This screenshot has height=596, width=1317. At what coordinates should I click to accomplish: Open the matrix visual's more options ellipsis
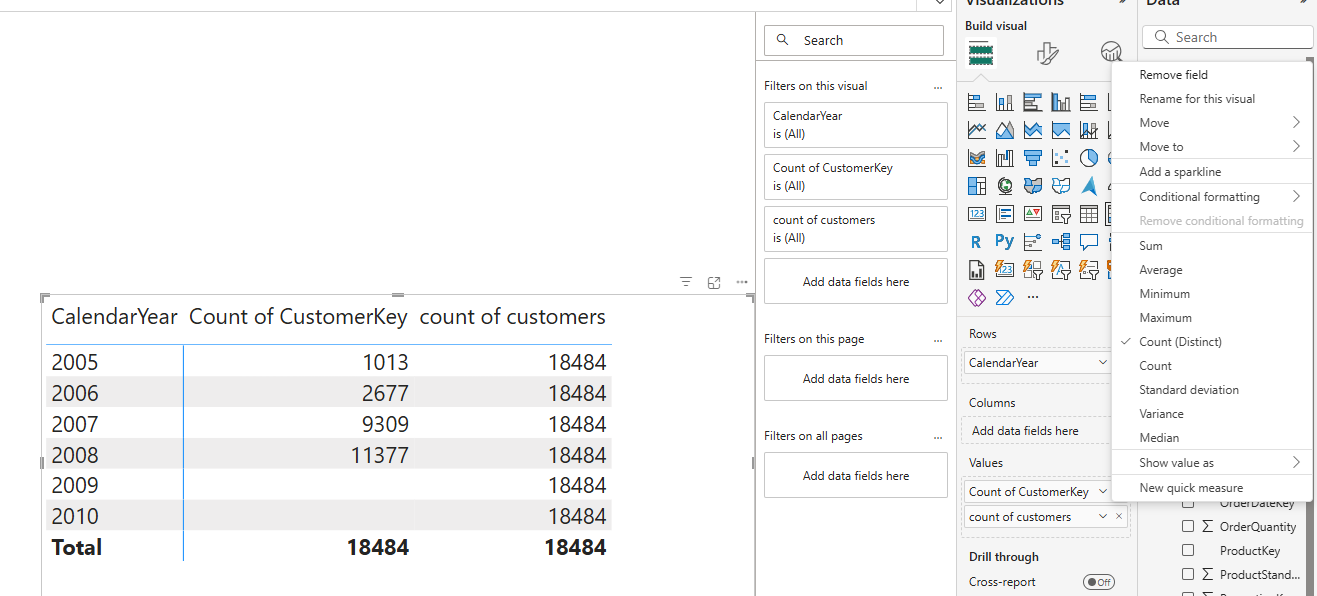coord(742,283)
